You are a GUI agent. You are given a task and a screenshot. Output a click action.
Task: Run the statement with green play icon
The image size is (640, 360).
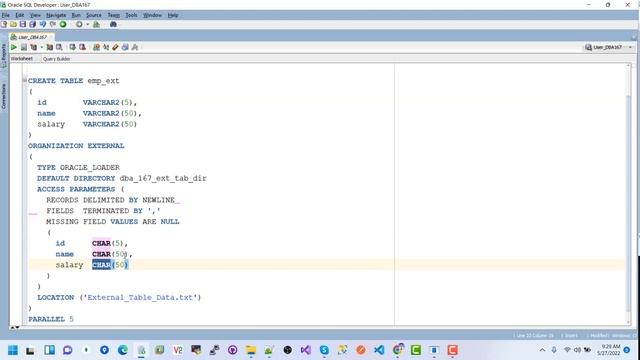click(14, 47)
